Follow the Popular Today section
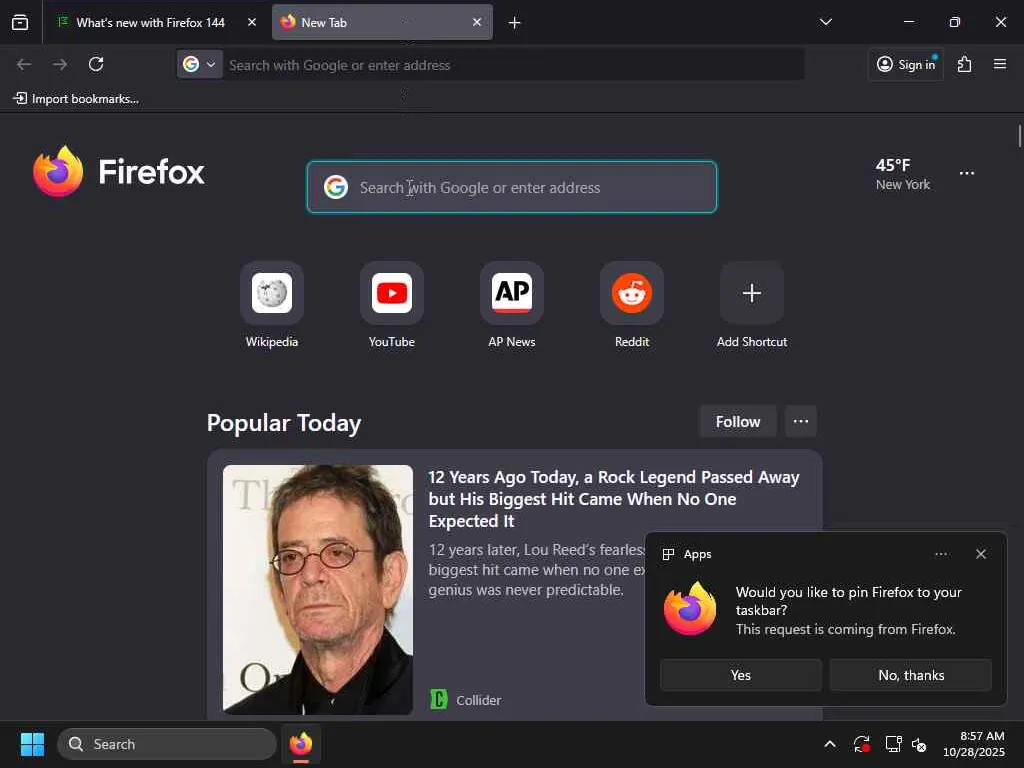Viewport: 1024px width, 768px height. point(738,422)
